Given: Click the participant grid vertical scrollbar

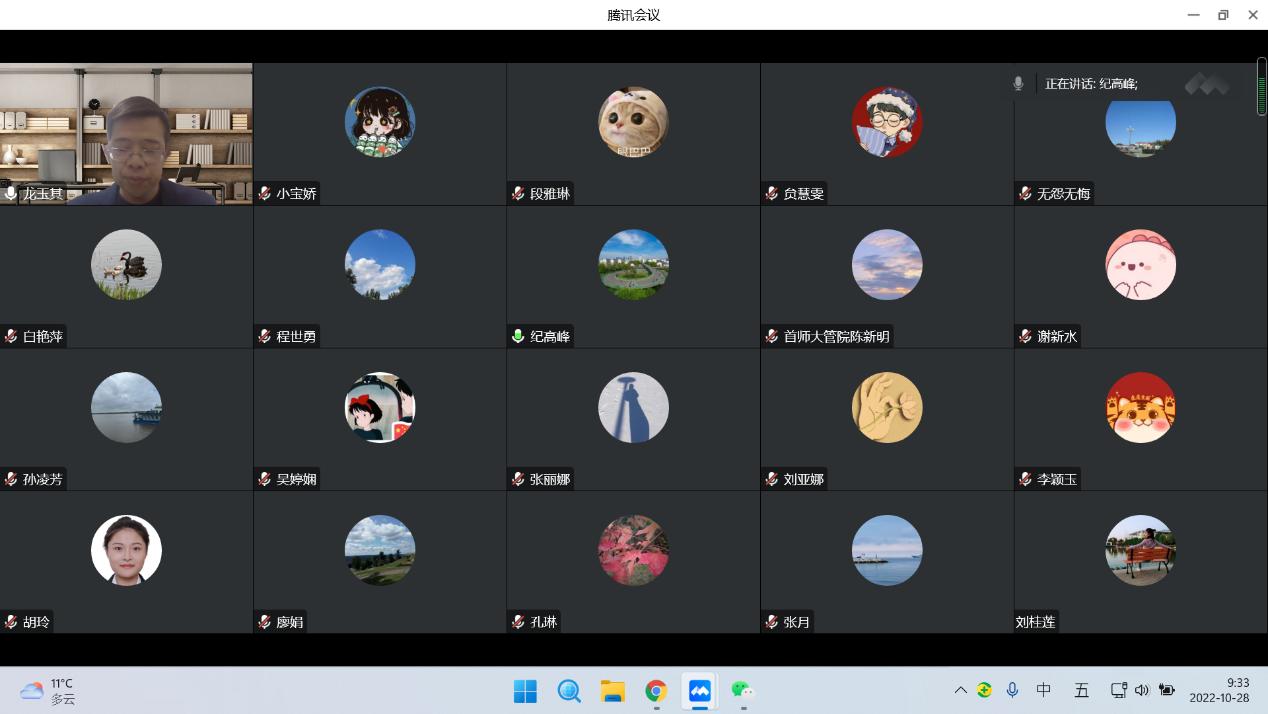Looking at the screenshot, I should [x=1262, y=90].
